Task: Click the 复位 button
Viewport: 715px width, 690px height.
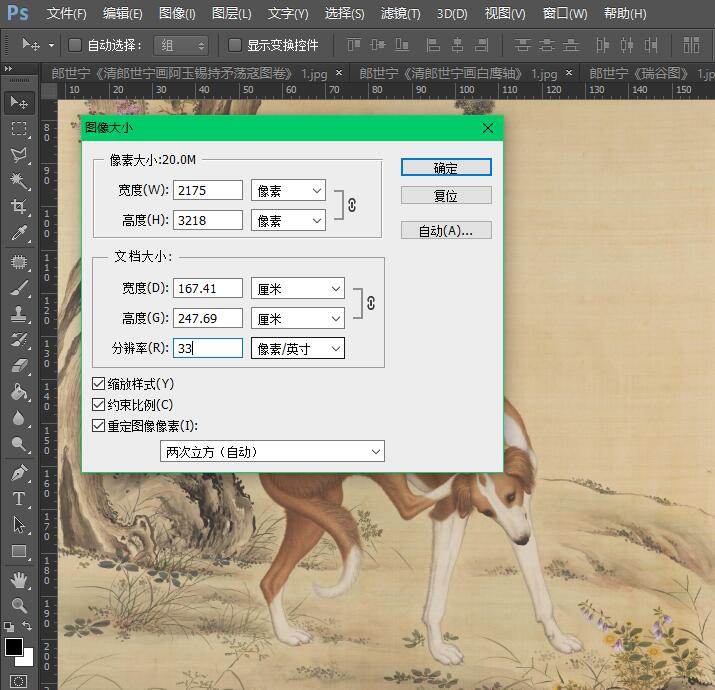Action: pos(446,196)
